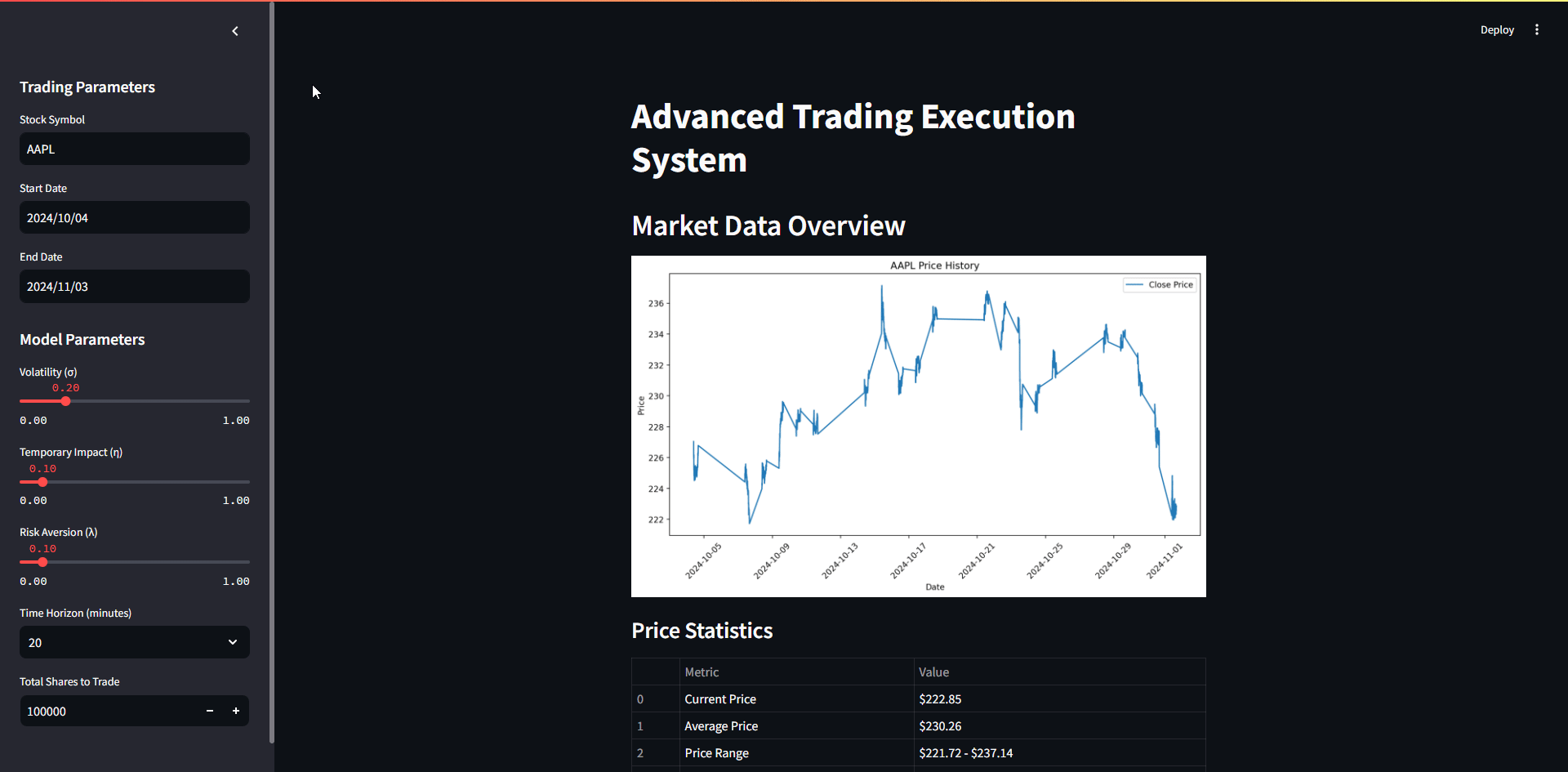The width and height of the screenshot is (1568, 772).
Task: Click the Close Price legend entry
Action: click(x=1159, y=284)
